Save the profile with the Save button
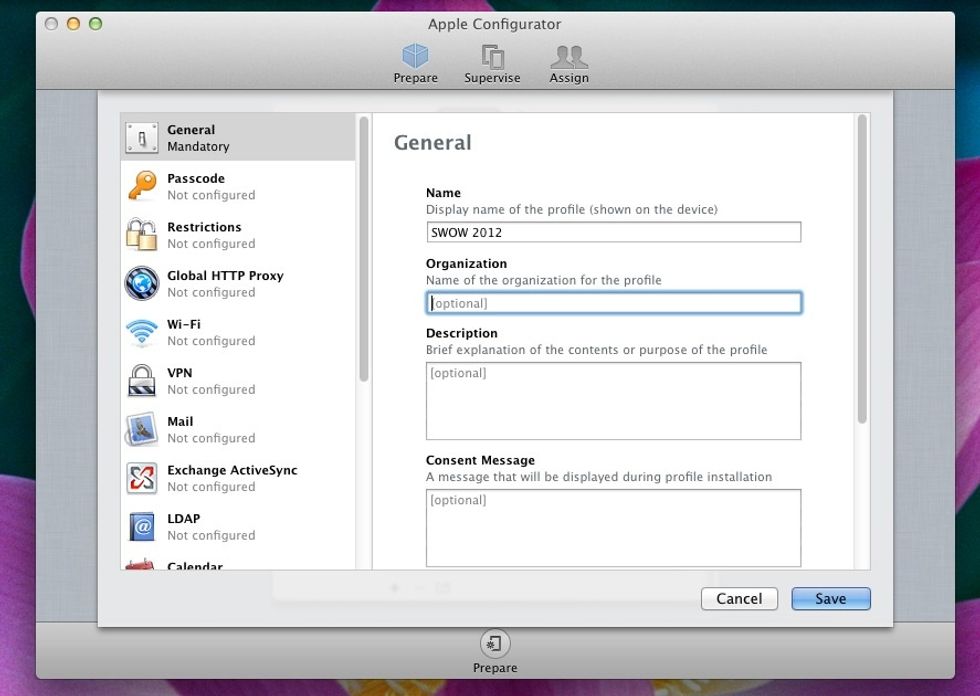The height and width of the screenshot is (696, 980). [831, 599]
